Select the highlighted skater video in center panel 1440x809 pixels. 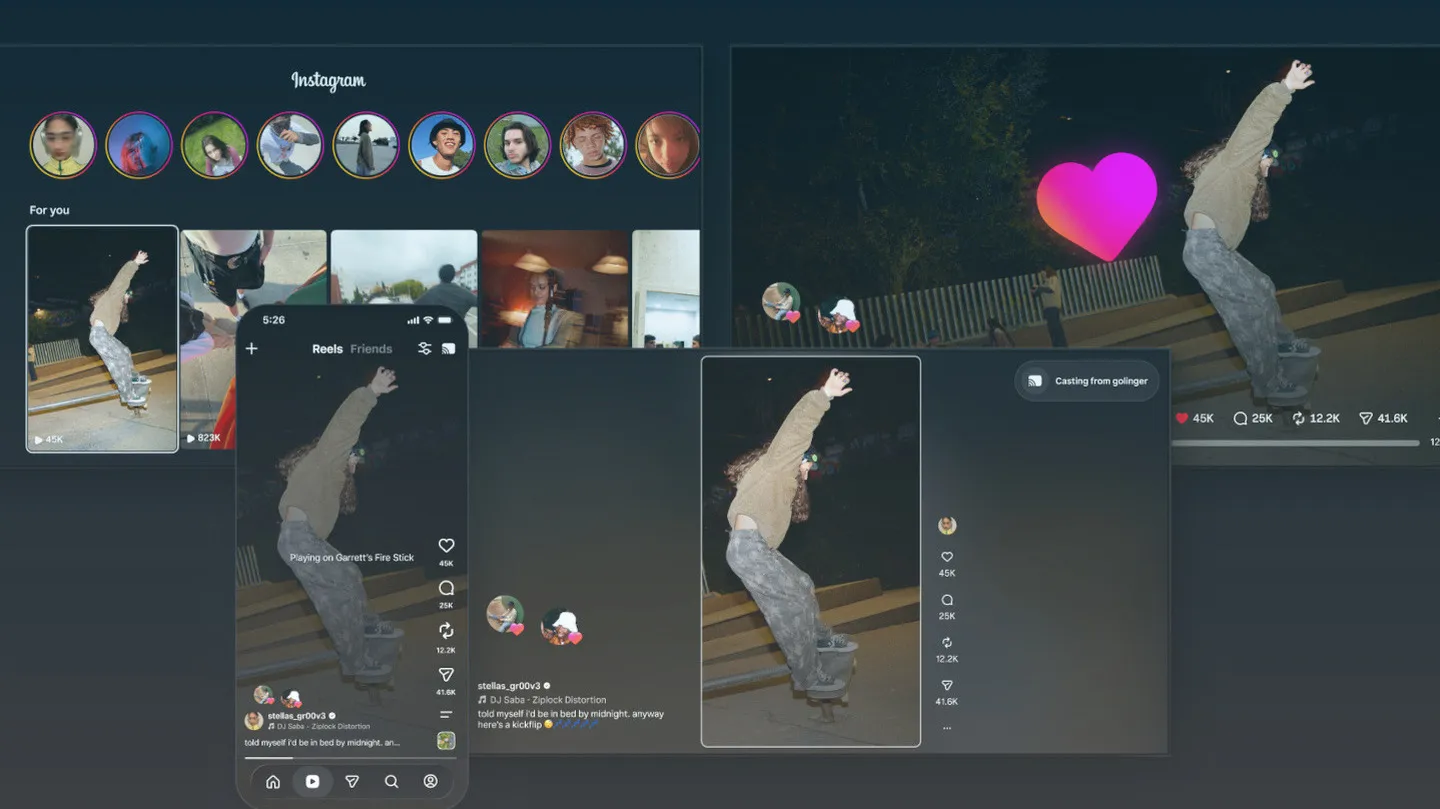(x=811, y=552)
